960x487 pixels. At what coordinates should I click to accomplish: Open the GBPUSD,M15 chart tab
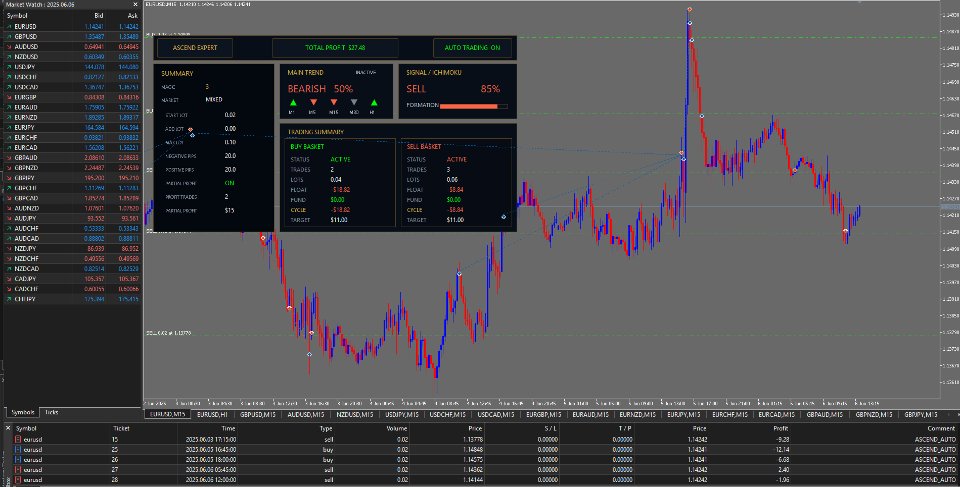pyautogui.click(x=258, y=415)
